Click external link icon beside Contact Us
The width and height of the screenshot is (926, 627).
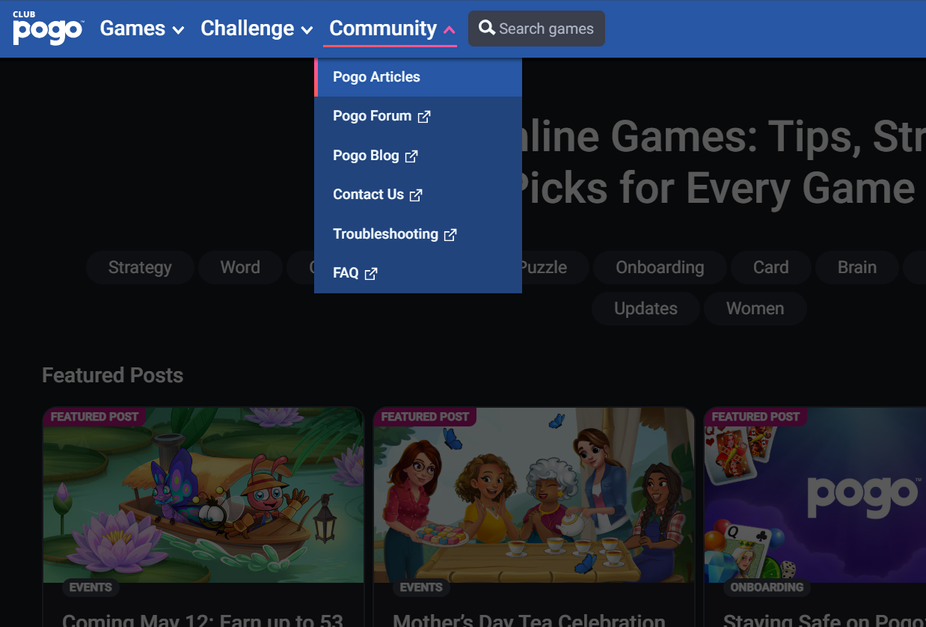(416, 195)
